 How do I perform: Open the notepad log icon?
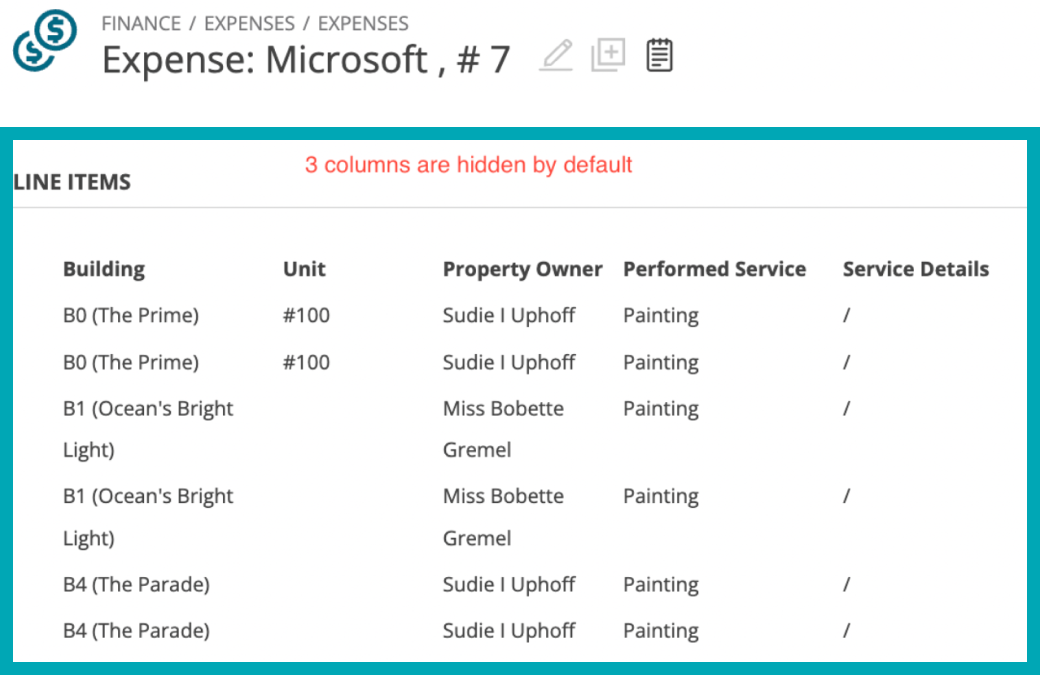pos(659,55)
